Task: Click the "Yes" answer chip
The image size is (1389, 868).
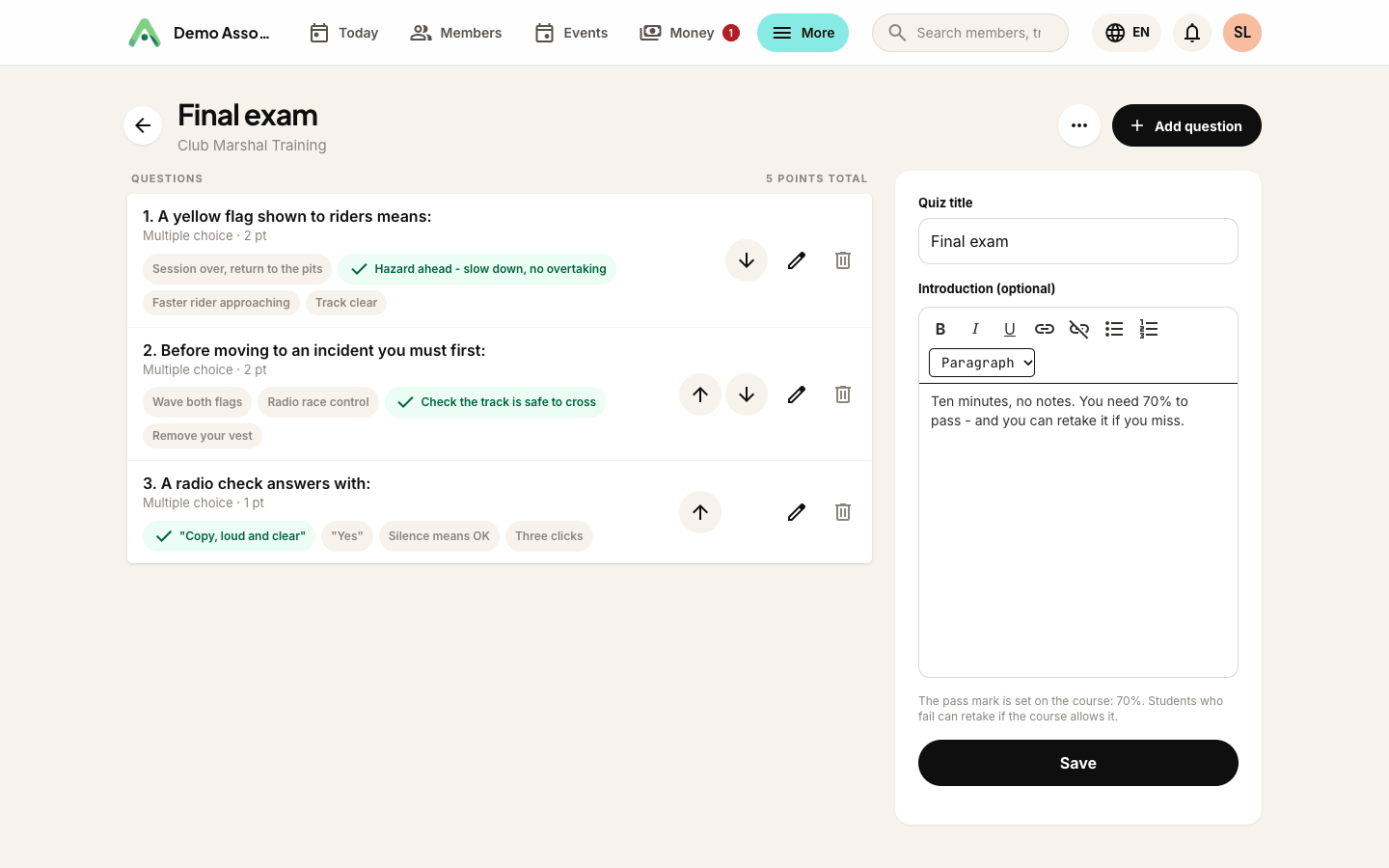Action: 347,536
